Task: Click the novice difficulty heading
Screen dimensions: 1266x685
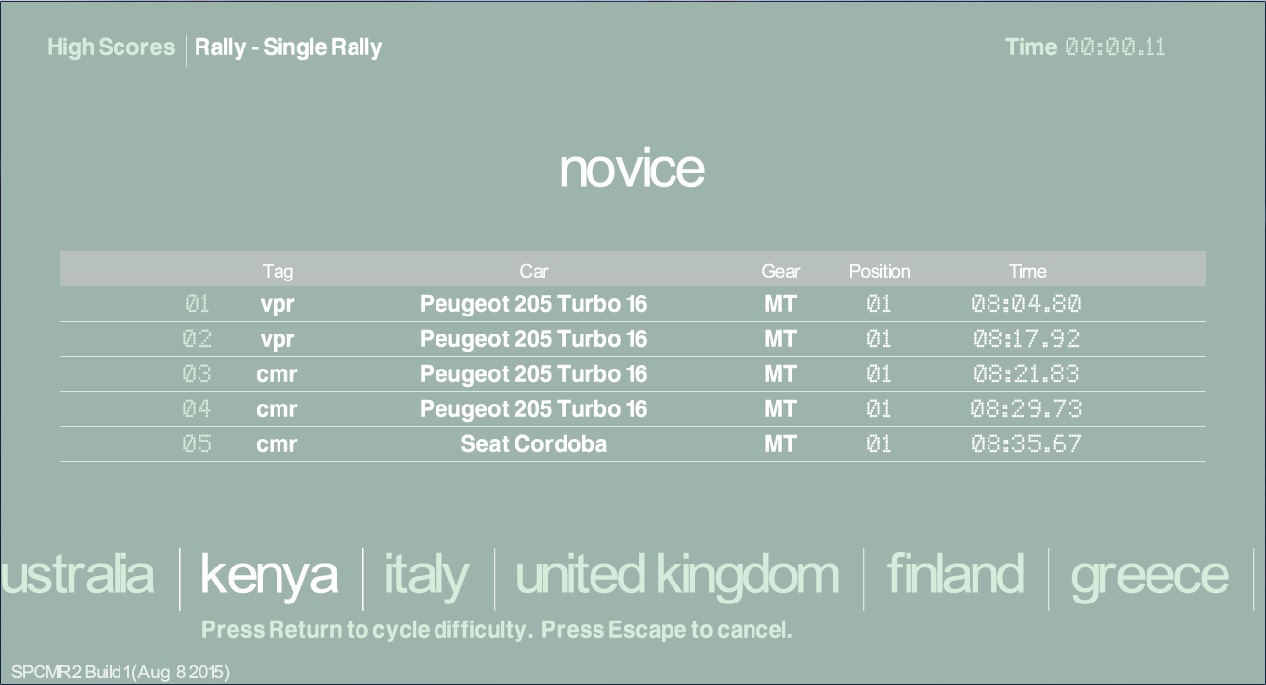Action: point(632,168)
